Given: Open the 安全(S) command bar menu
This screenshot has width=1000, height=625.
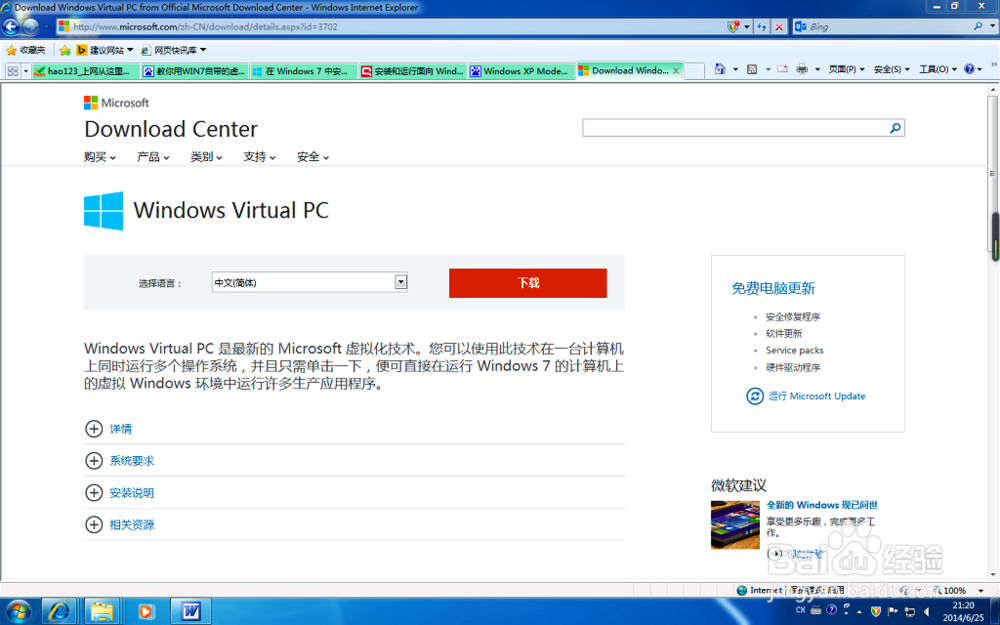Looking at the screenshot, I should tap(892, 69).
